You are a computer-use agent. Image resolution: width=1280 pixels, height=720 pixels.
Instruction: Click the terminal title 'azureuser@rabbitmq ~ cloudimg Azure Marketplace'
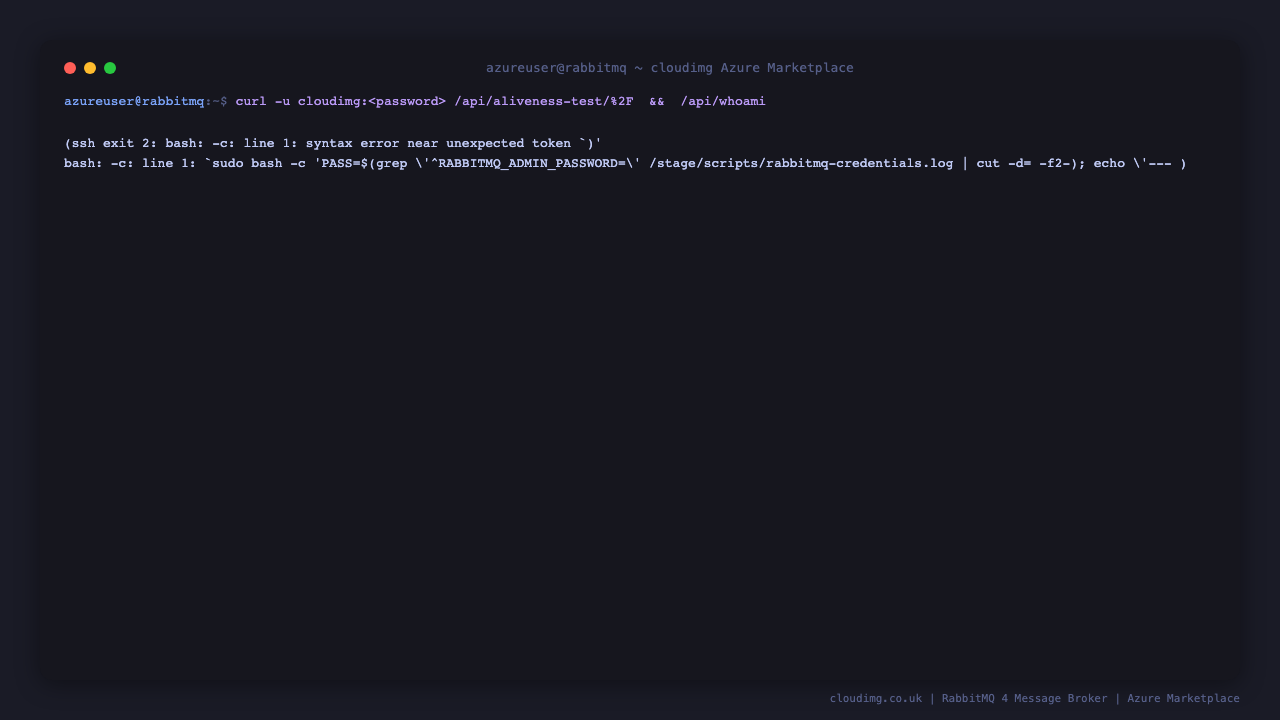(670, 68)
